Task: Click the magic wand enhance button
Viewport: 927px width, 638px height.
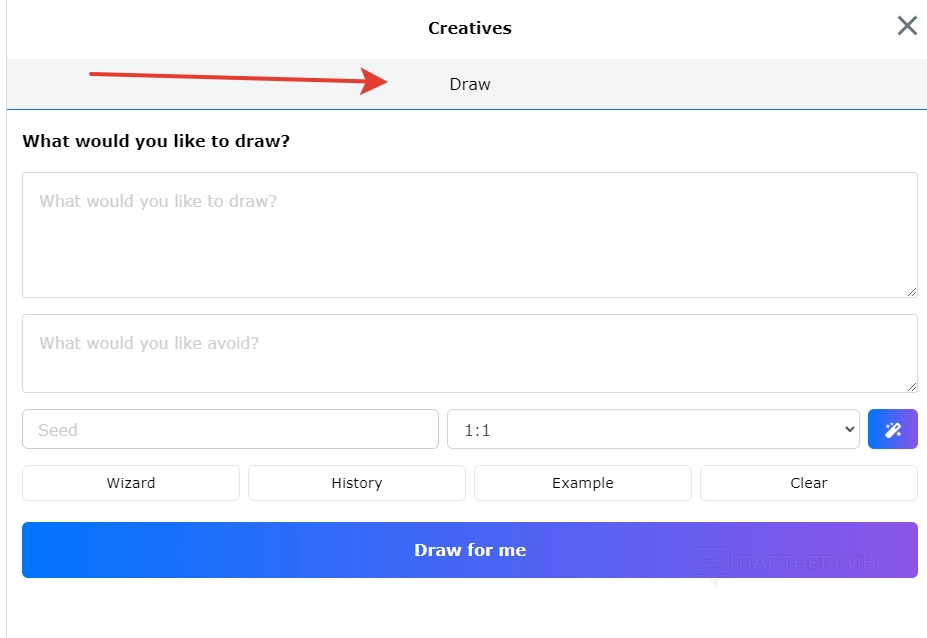Action: pyautogui.click(x=893, y=429)
